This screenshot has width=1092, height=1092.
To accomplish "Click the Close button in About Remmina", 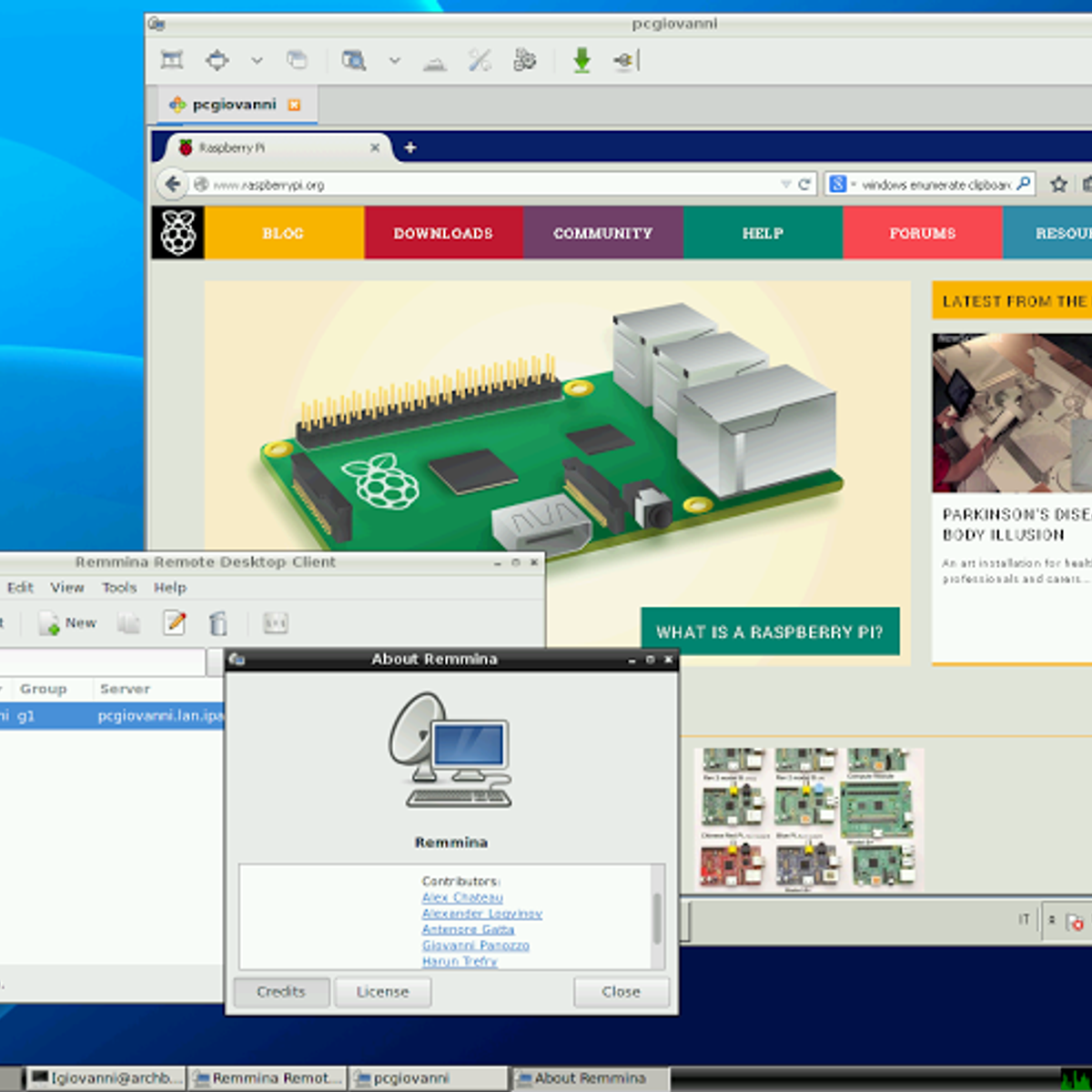I will coord(622,992).
